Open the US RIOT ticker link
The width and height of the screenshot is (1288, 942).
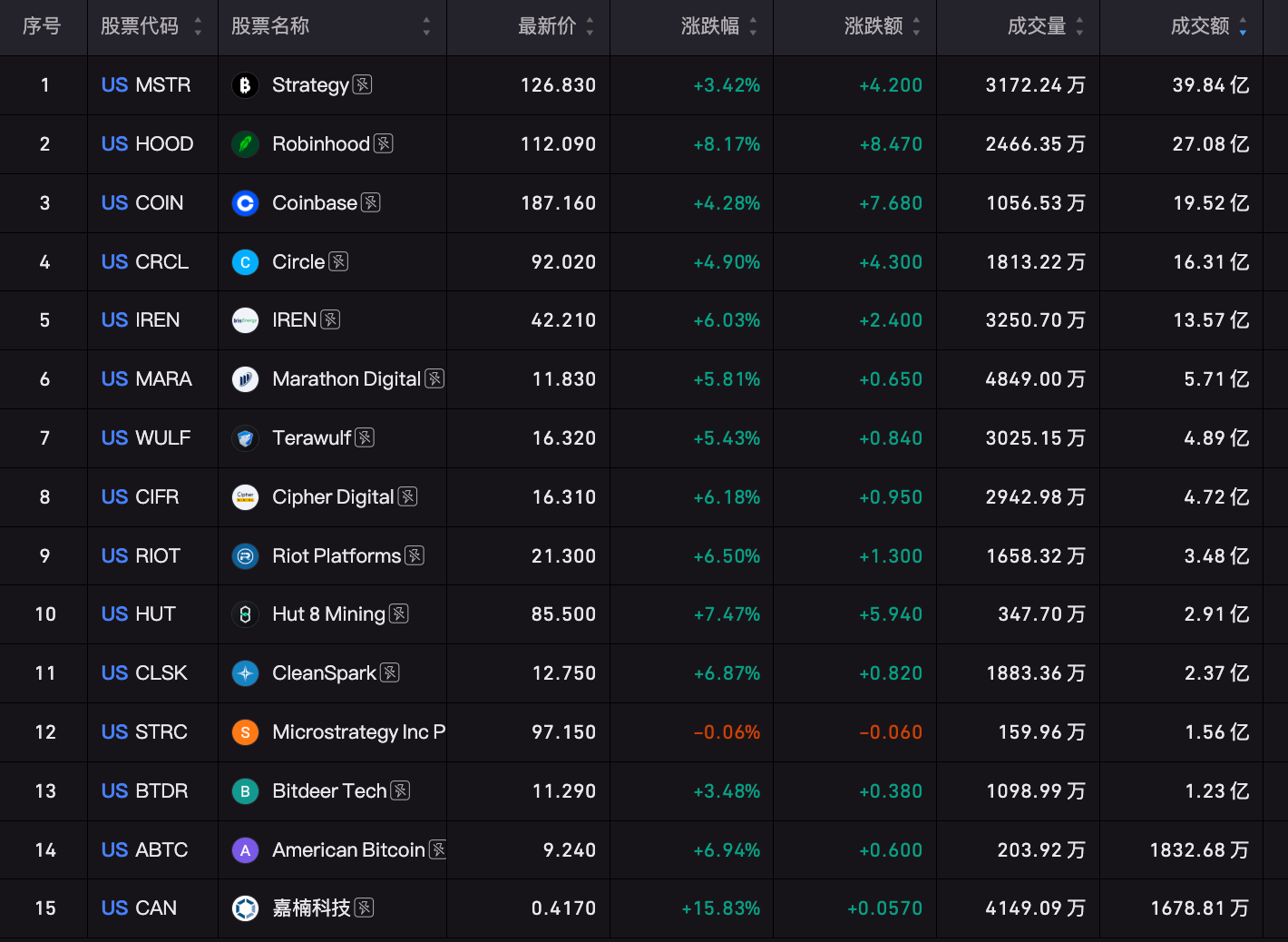(141, 556)
